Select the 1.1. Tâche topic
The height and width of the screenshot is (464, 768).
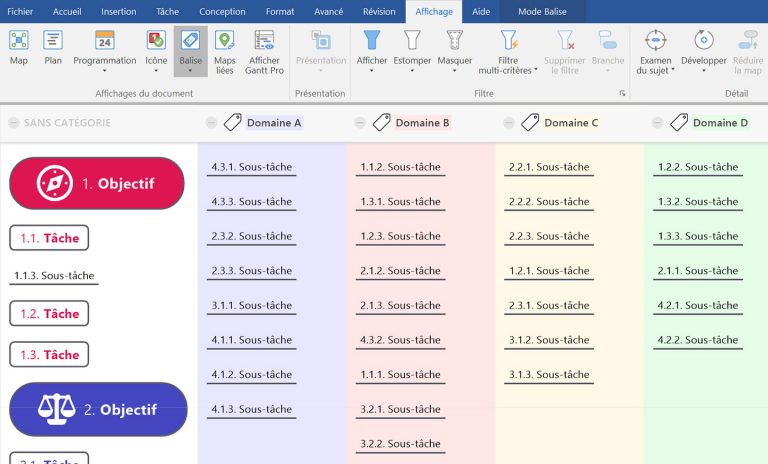pos(49,238)
